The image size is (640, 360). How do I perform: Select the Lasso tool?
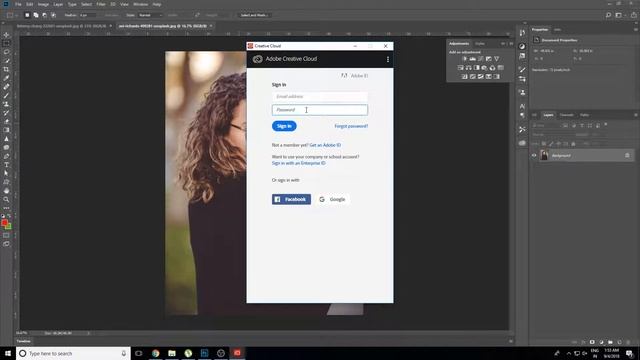(6, 52)
